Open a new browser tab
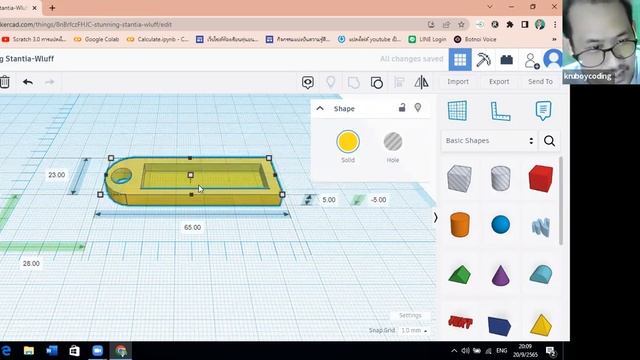640x360 pixels. [x=52, y=8]
